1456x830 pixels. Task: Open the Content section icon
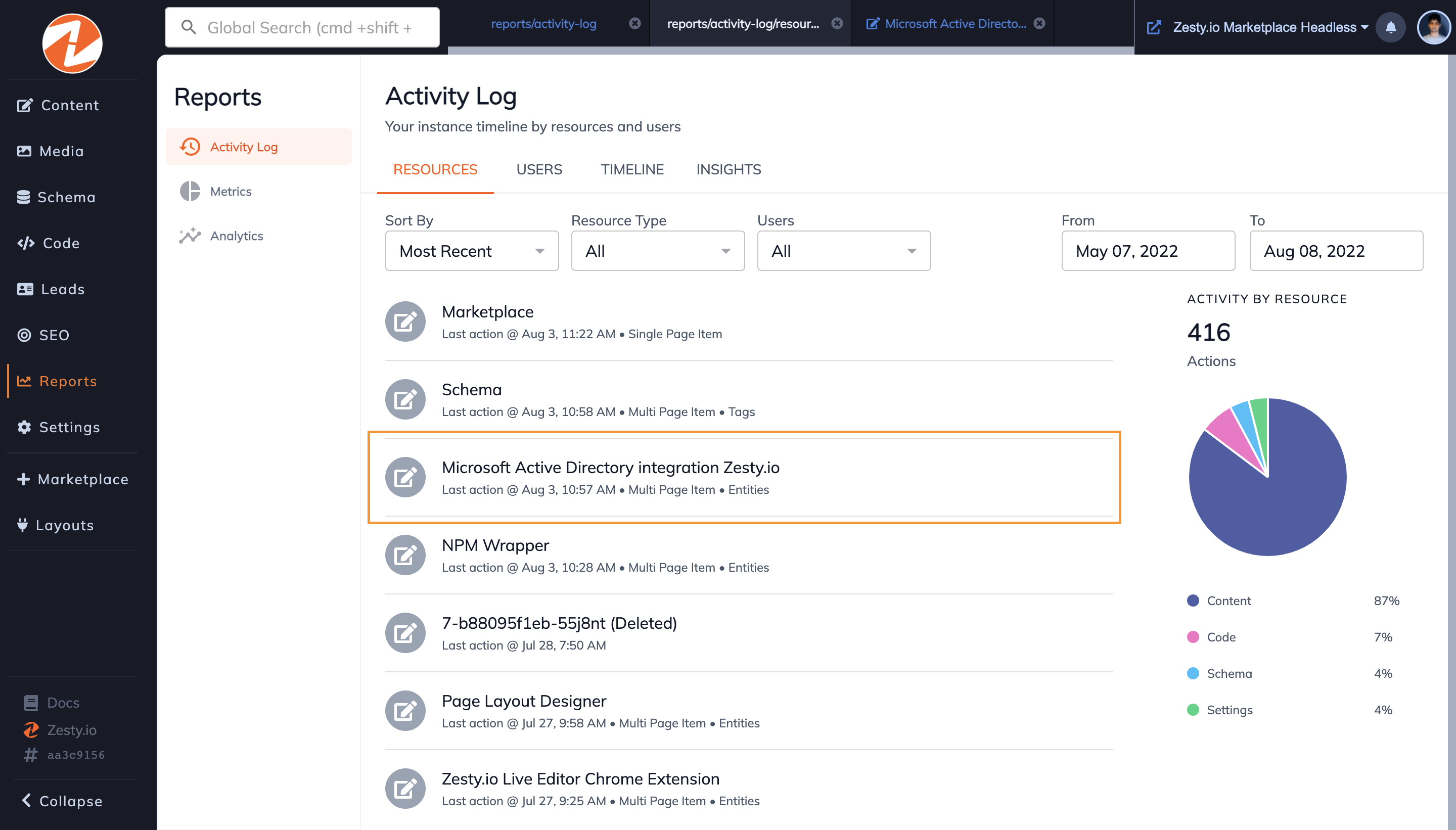(24, 106)
